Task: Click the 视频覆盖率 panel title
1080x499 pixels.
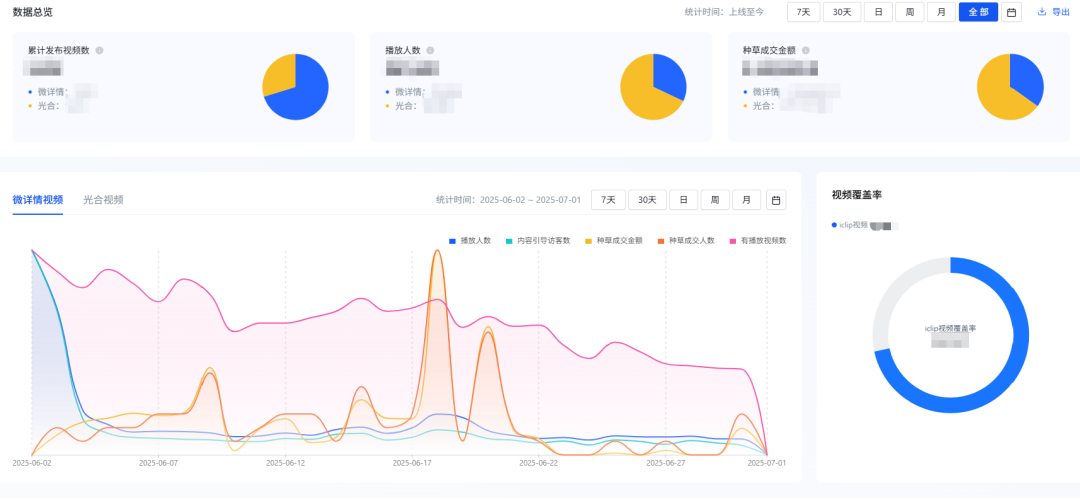Action: pyautogui.click(x=857, y=195)
